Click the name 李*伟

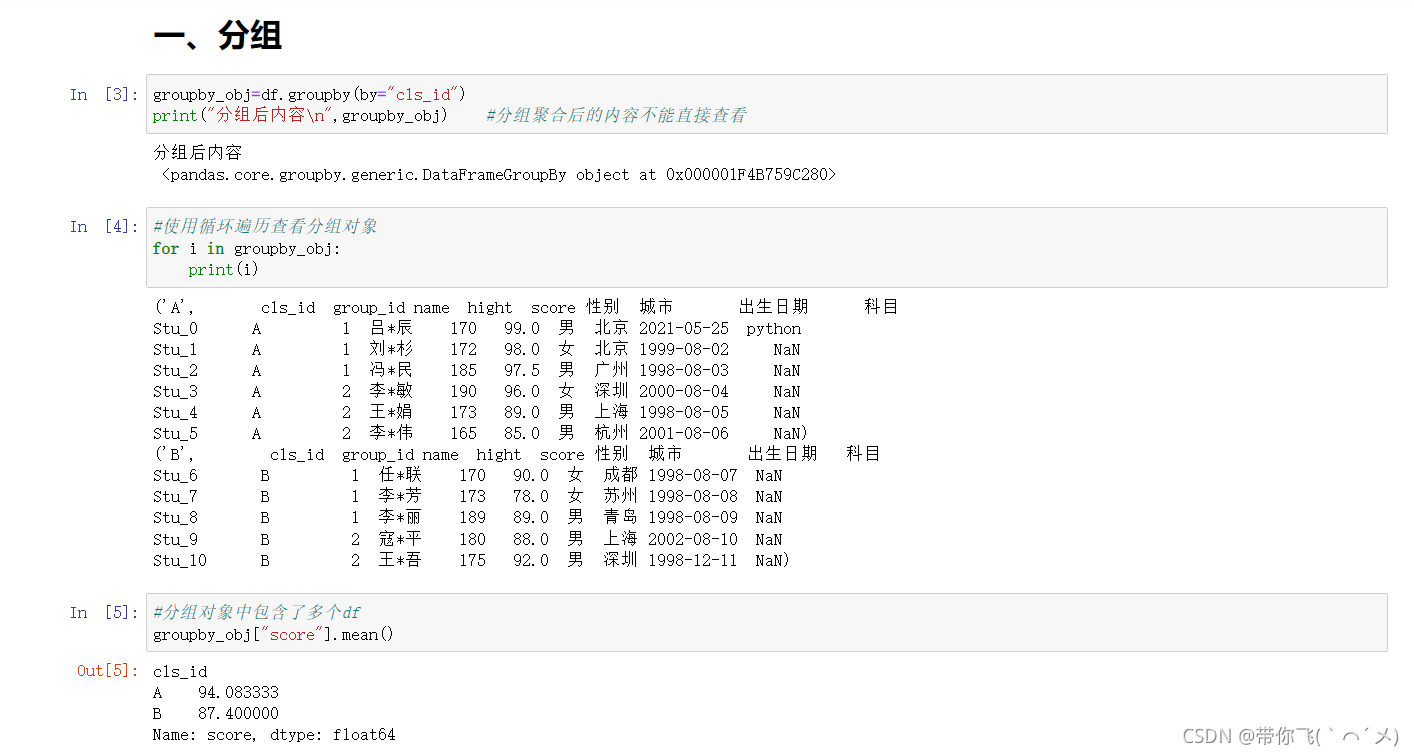[391, 434]
